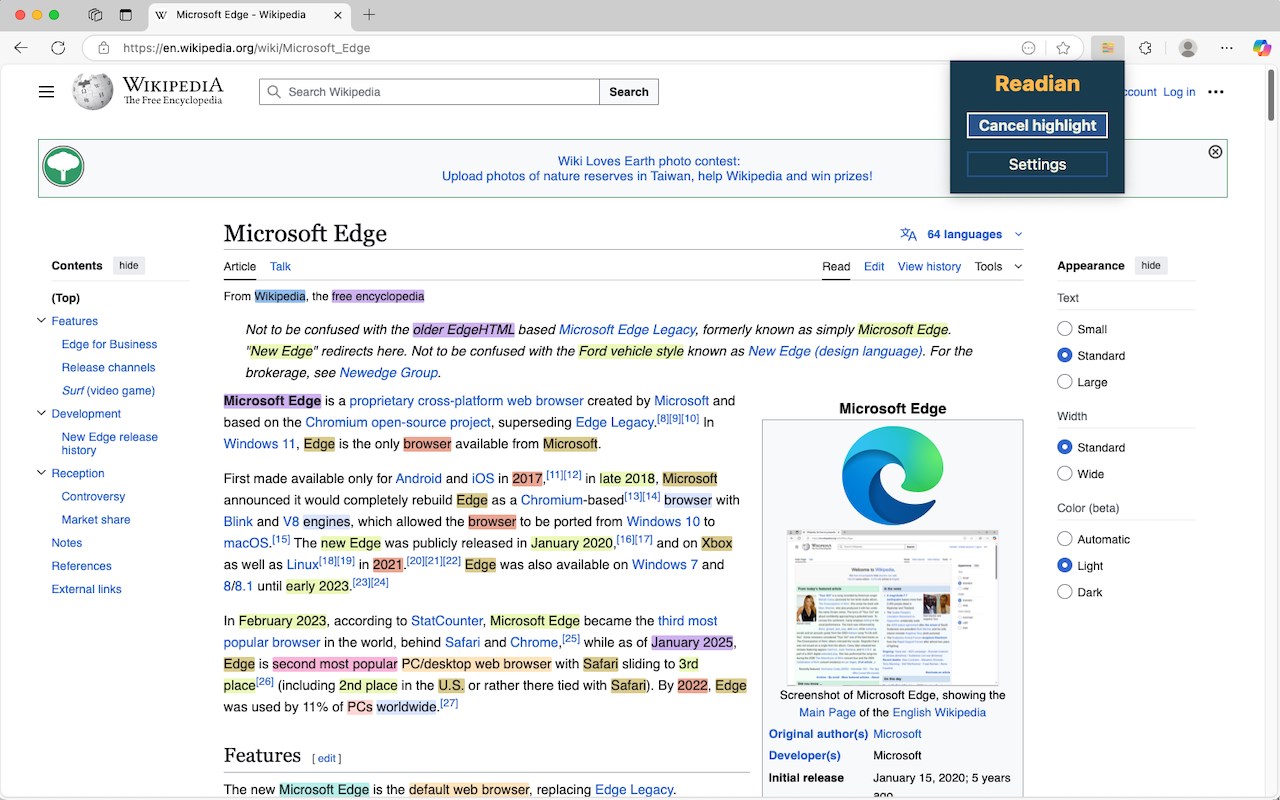The height and width of the screenshot is (800, 1280).
Task: Open the Chromium open-source project link
Action: tap(398, 422)
